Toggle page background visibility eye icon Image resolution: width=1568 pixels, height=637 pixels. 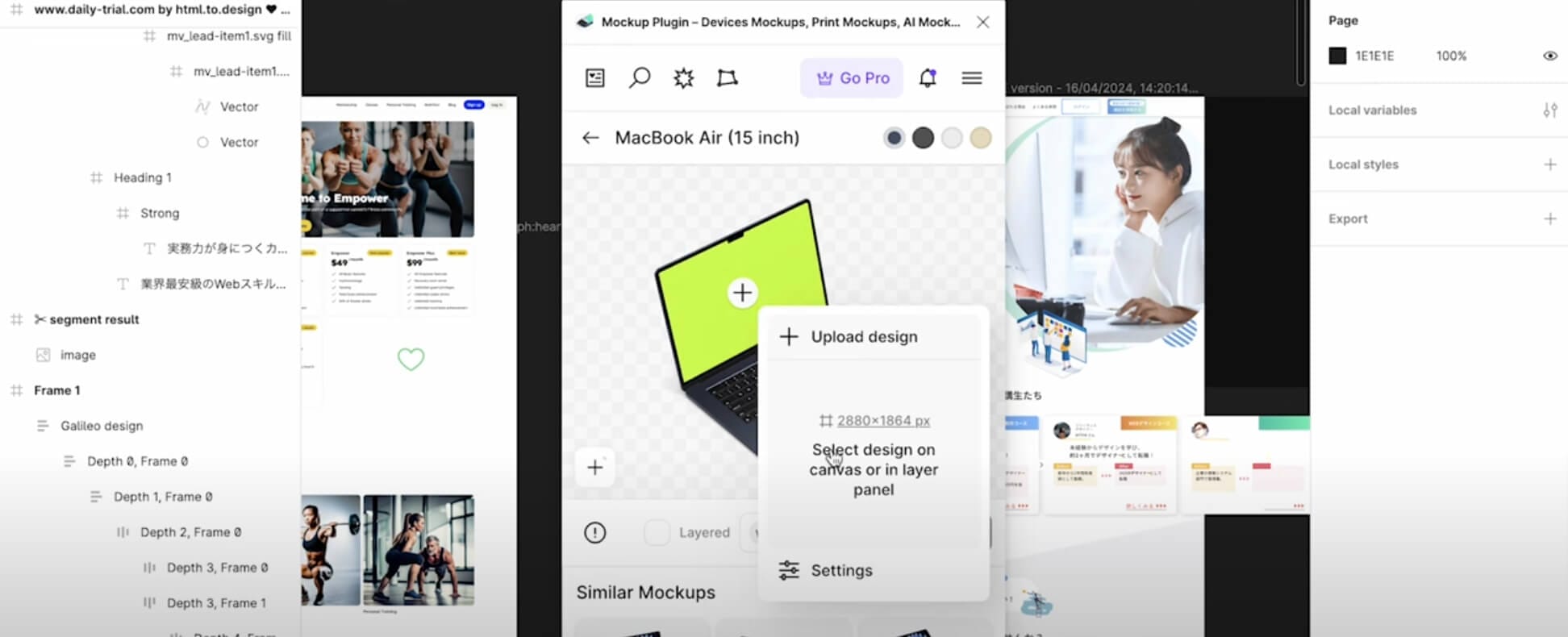1549,56
